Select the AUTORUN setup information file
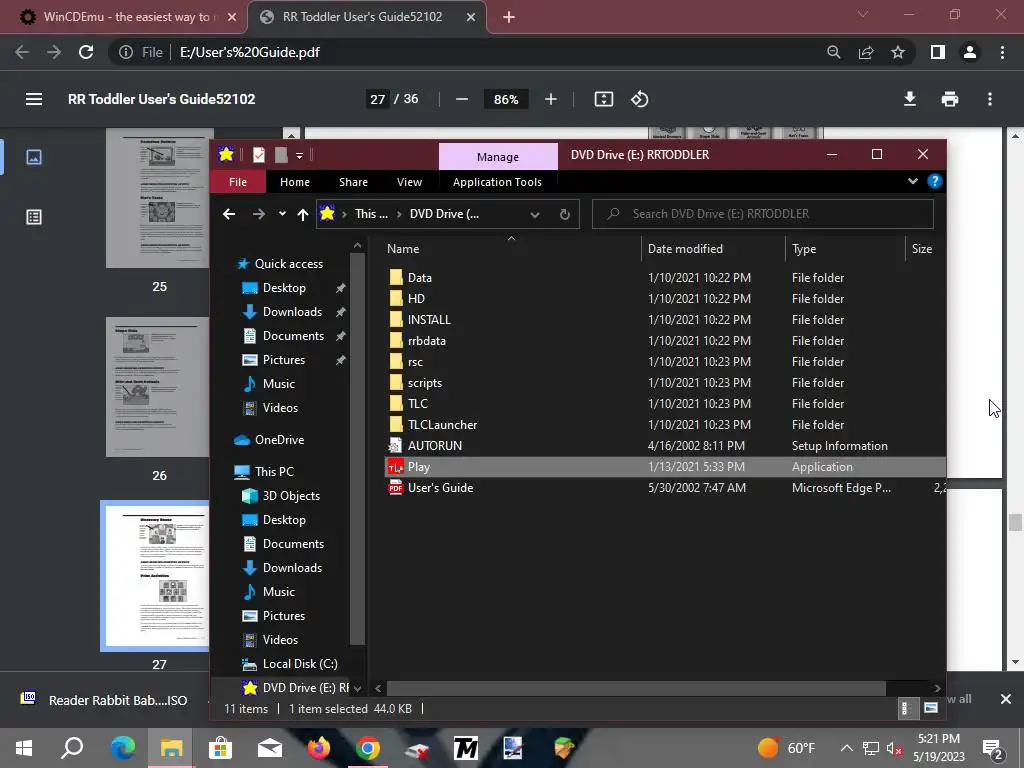 click(x=665, y=446)
